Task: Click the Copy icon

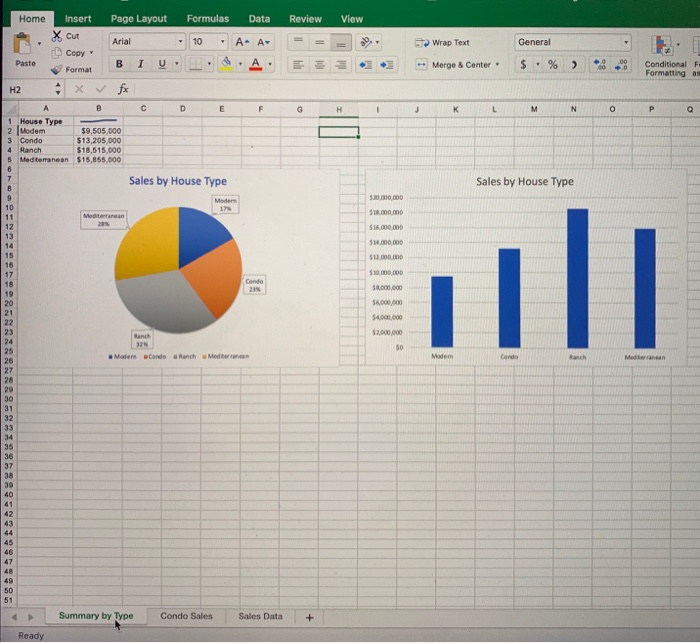Action: pos(57,53)
